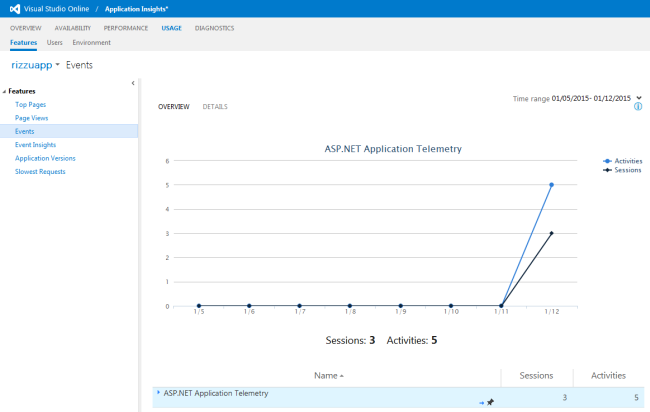Click the Application Insights breadcrumb link
The height and width of the screenshot is (412, 650).
(x=136, y=8)
